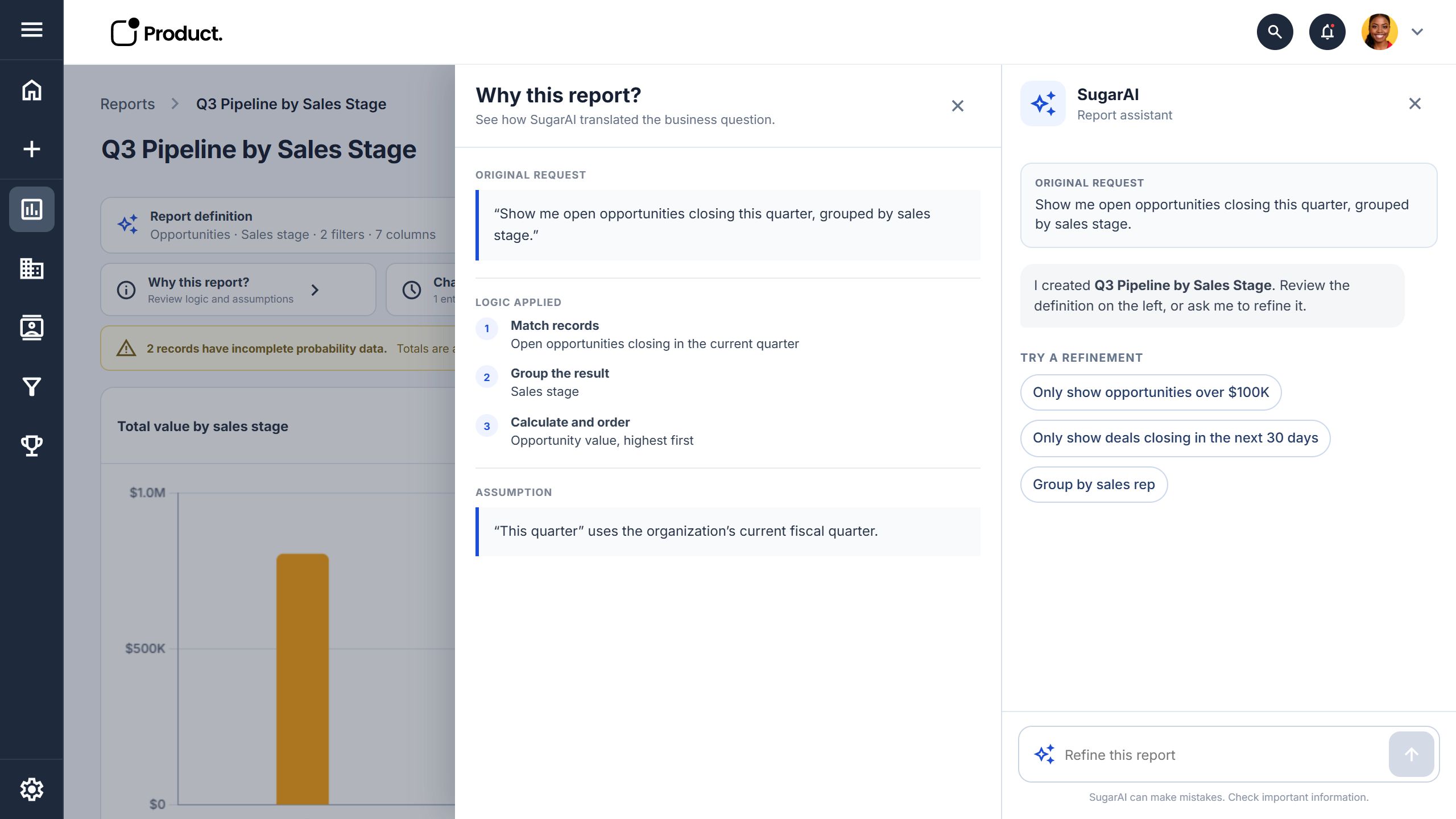Close the SugarAI assistant panel
The height and width of the screenshot is (819, 1456).
[x=1415, y=104]
